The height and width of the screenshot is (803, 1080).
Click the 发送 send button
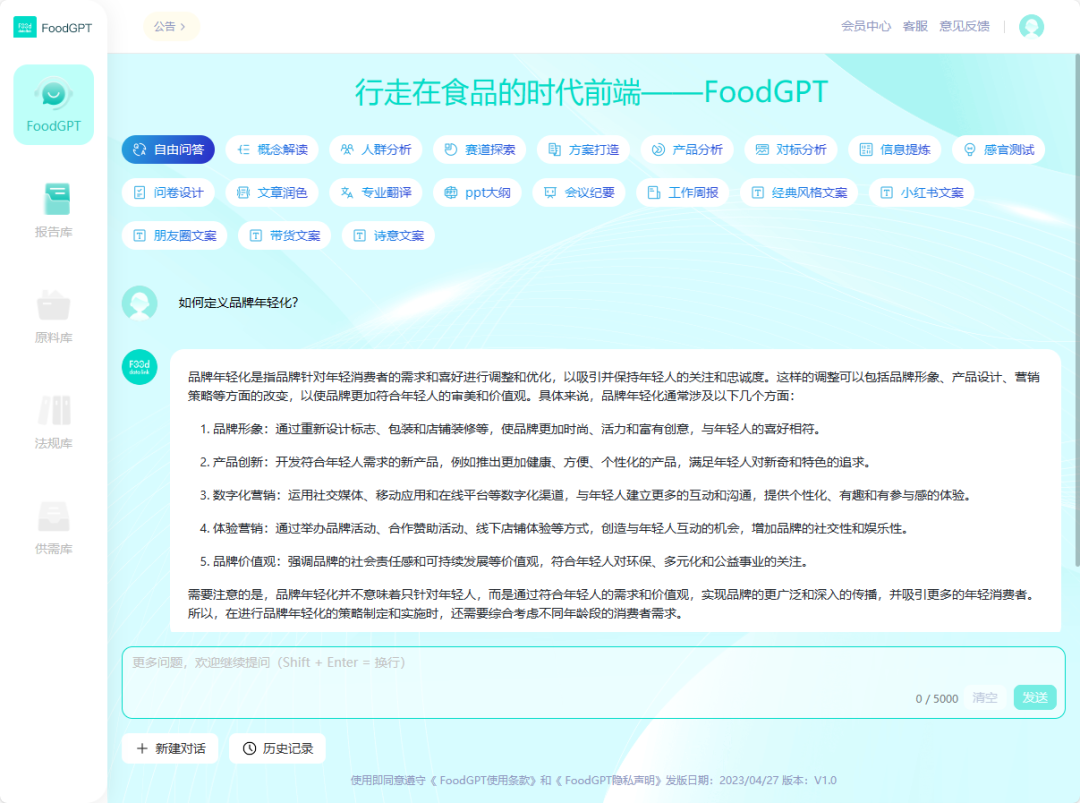click(1034, 697)
